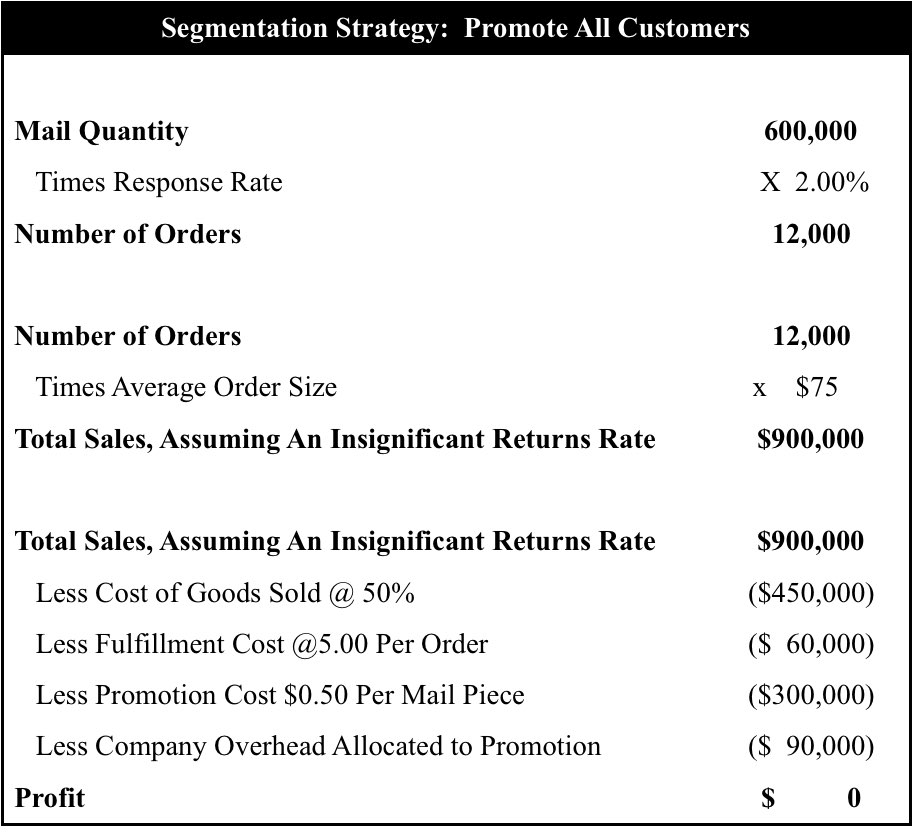Select the Profit label
This screenshot has width=912, height=832.
(49, 798)
